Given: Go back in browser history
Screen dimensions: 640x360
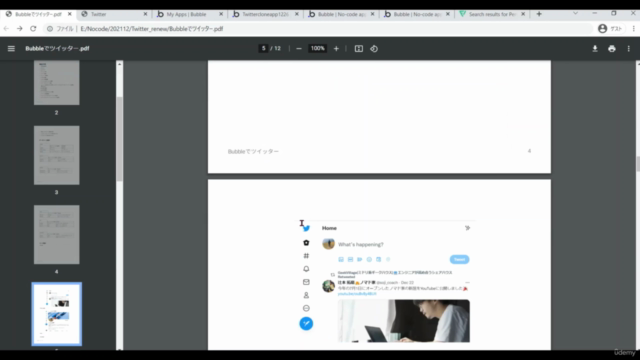Looking at the screenshot, I should [x=6, y=29].
